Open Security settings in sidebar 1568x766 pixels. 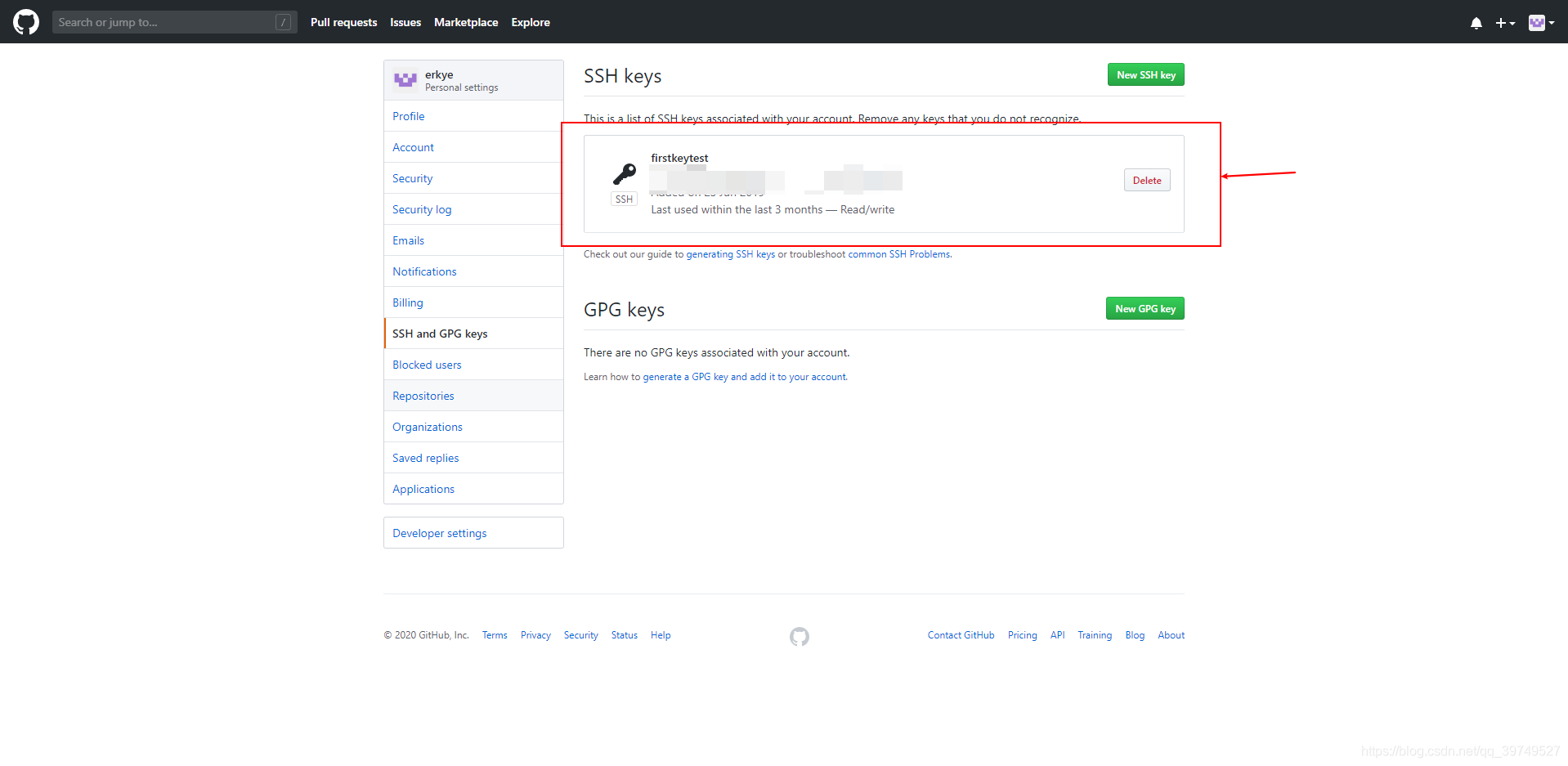pyautogui.click(x=473, y=178)
